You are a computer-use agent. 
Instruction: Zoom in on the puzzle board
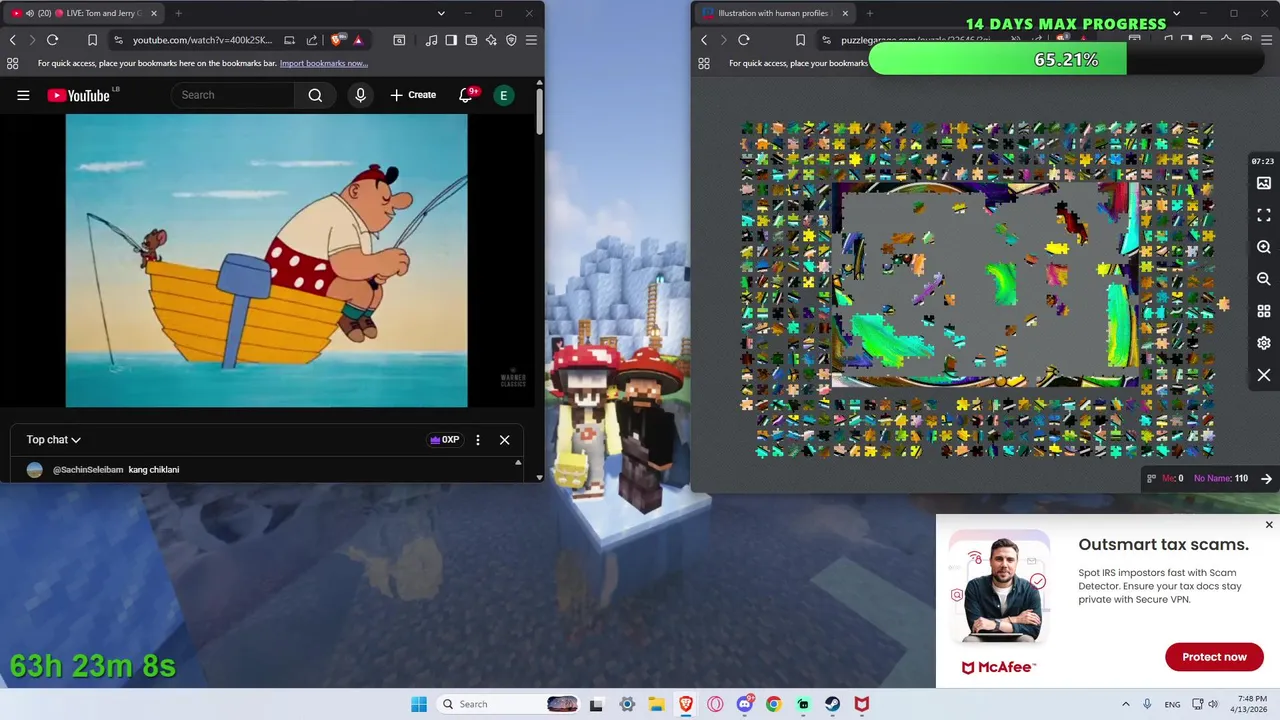tap(1264, 247)
